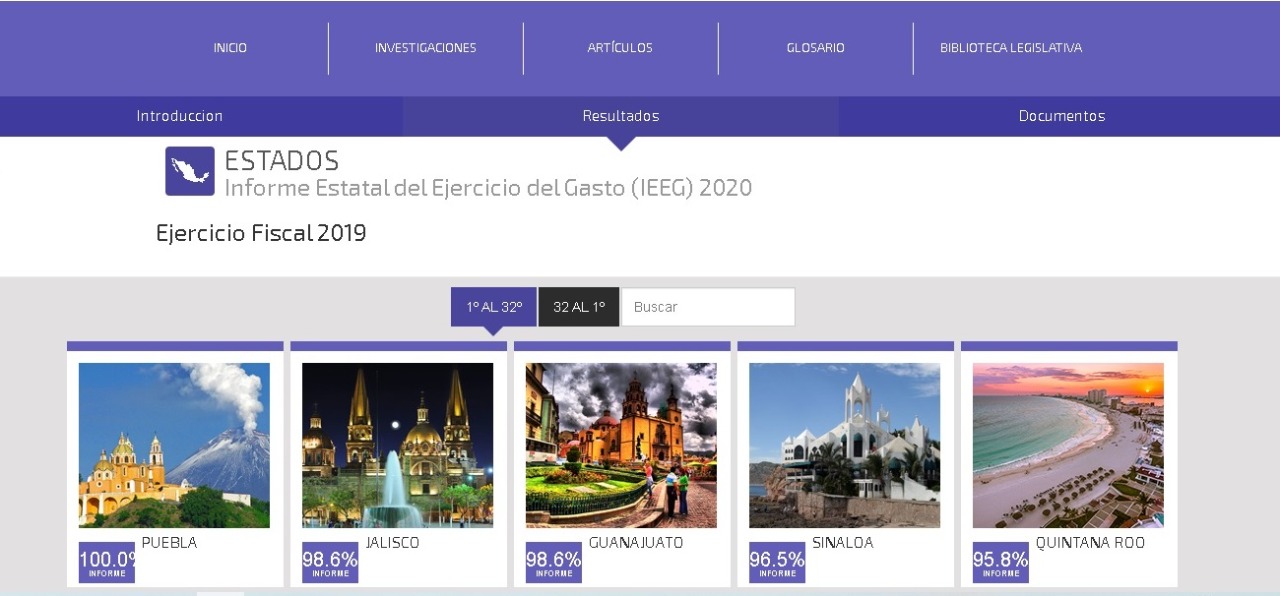Open Puebla's 100.0% informe badge
Screen dimensions: 1280x596
point(107,563)
